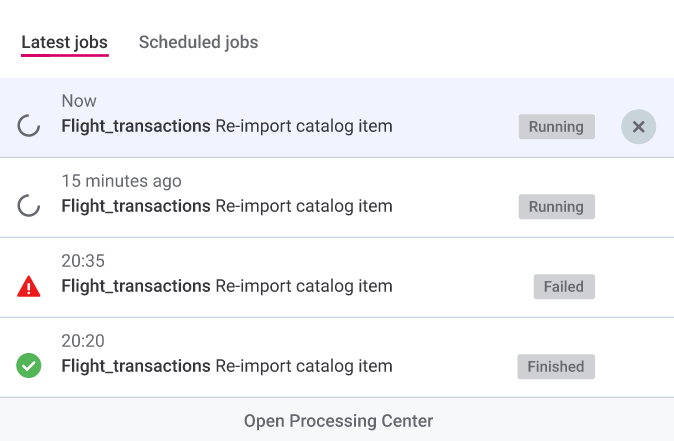Click the Running badge on the Now job
This screenshot has height=441, width=674.
556,127
